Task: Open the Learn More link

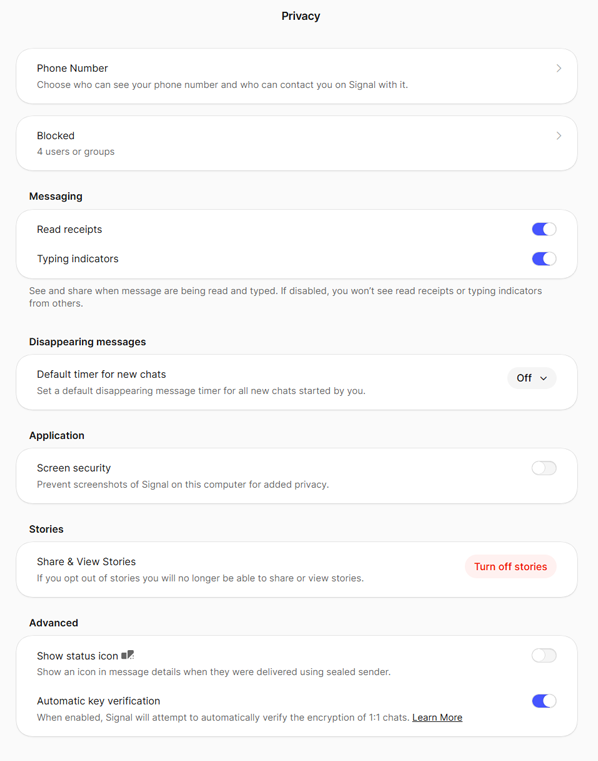Action: pos(437,717)
